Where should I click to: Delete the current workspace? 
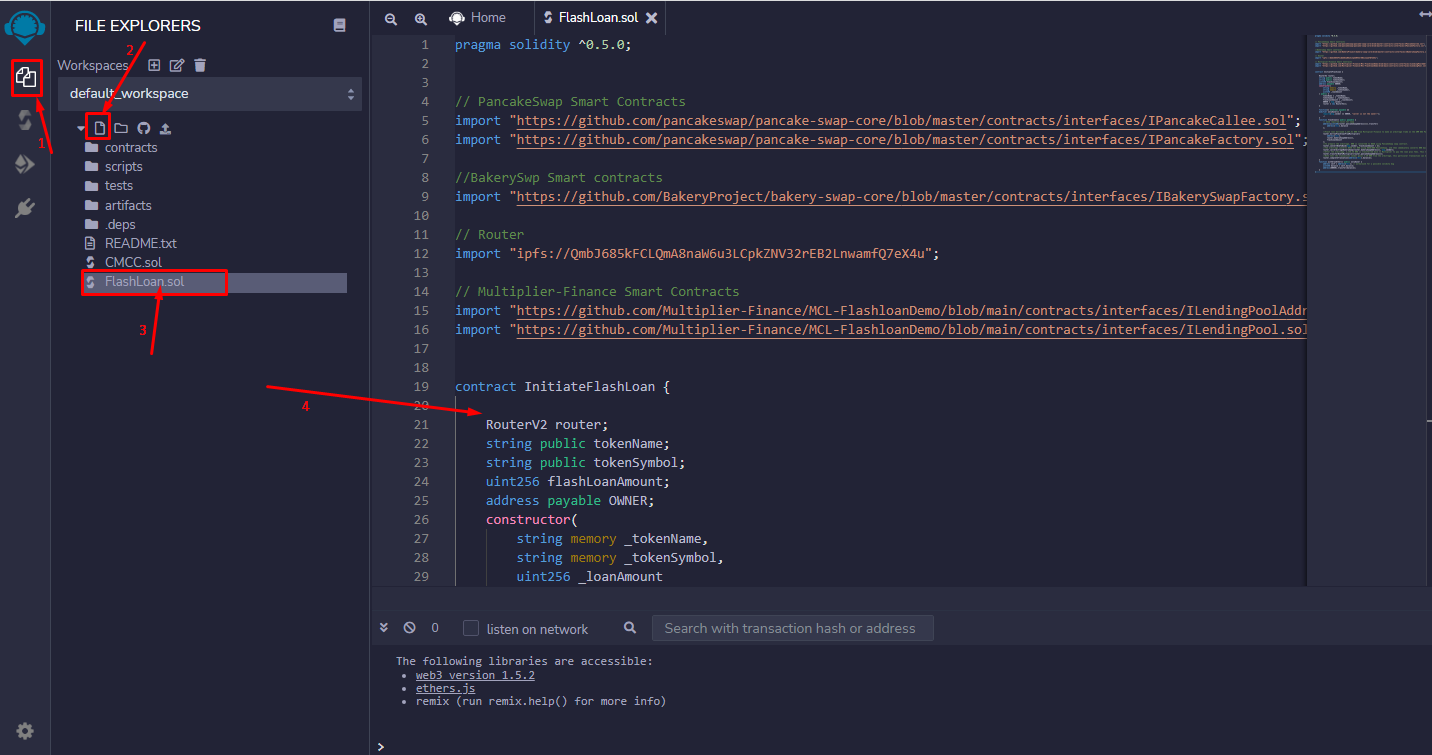click(x=200, y=65)
